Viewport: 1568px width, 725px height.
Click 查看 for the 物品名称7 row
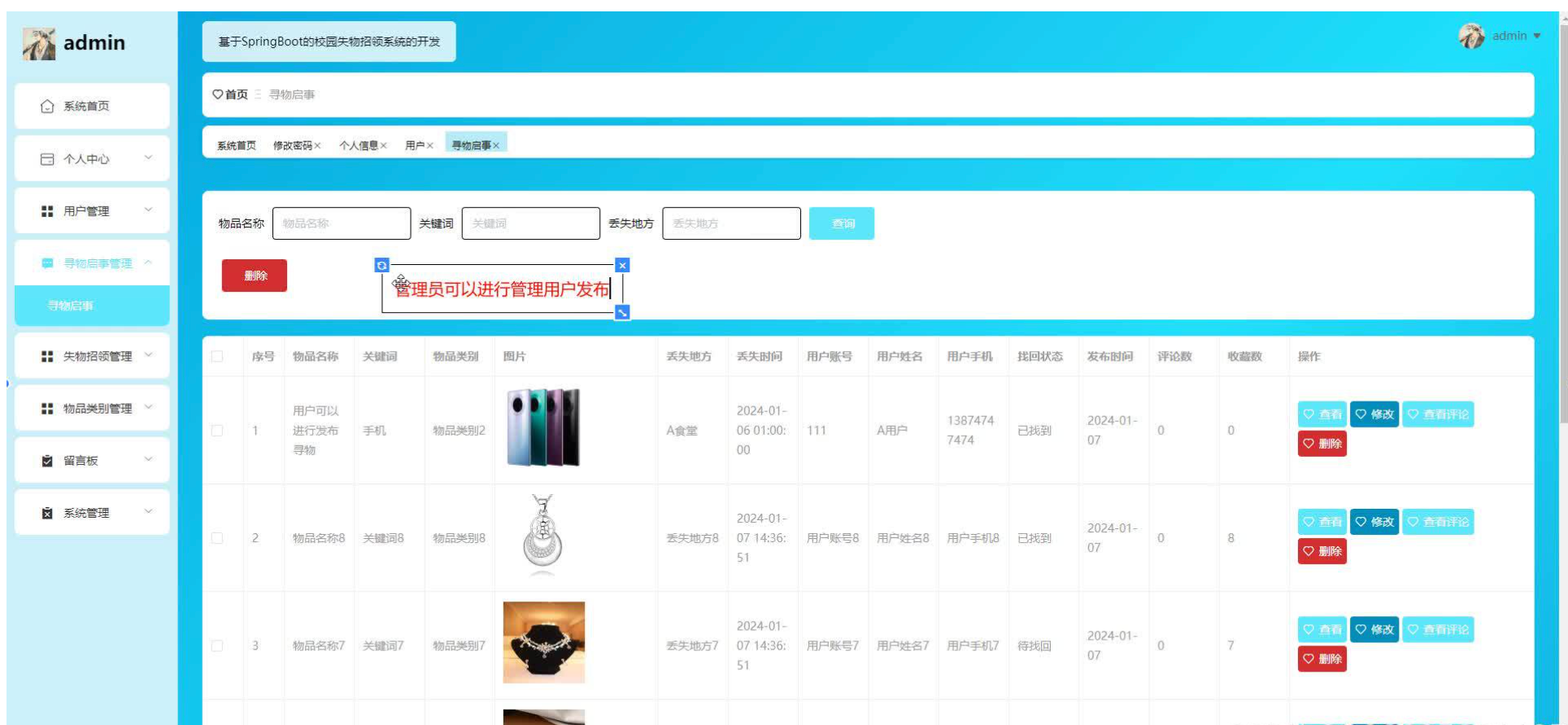tap(1322, 629)
